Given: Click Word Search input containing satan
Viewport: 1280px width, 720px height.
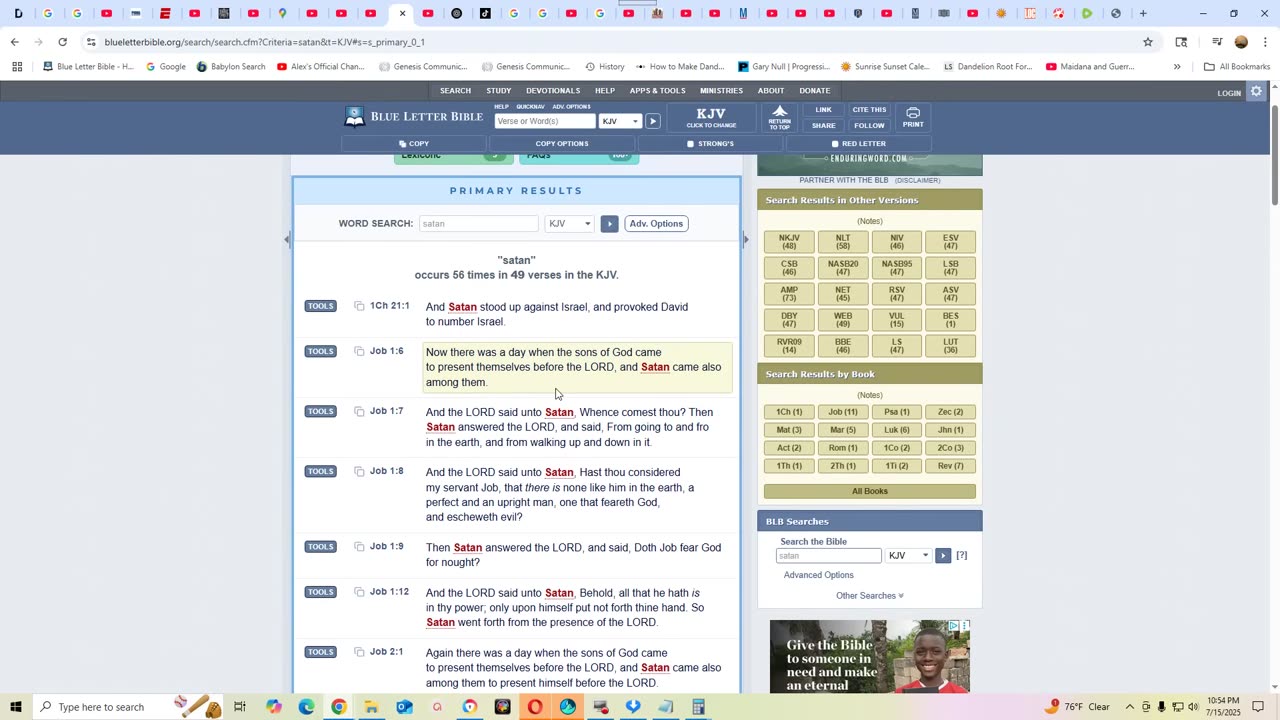Looking at the screenshot, I should click(479, 224).
